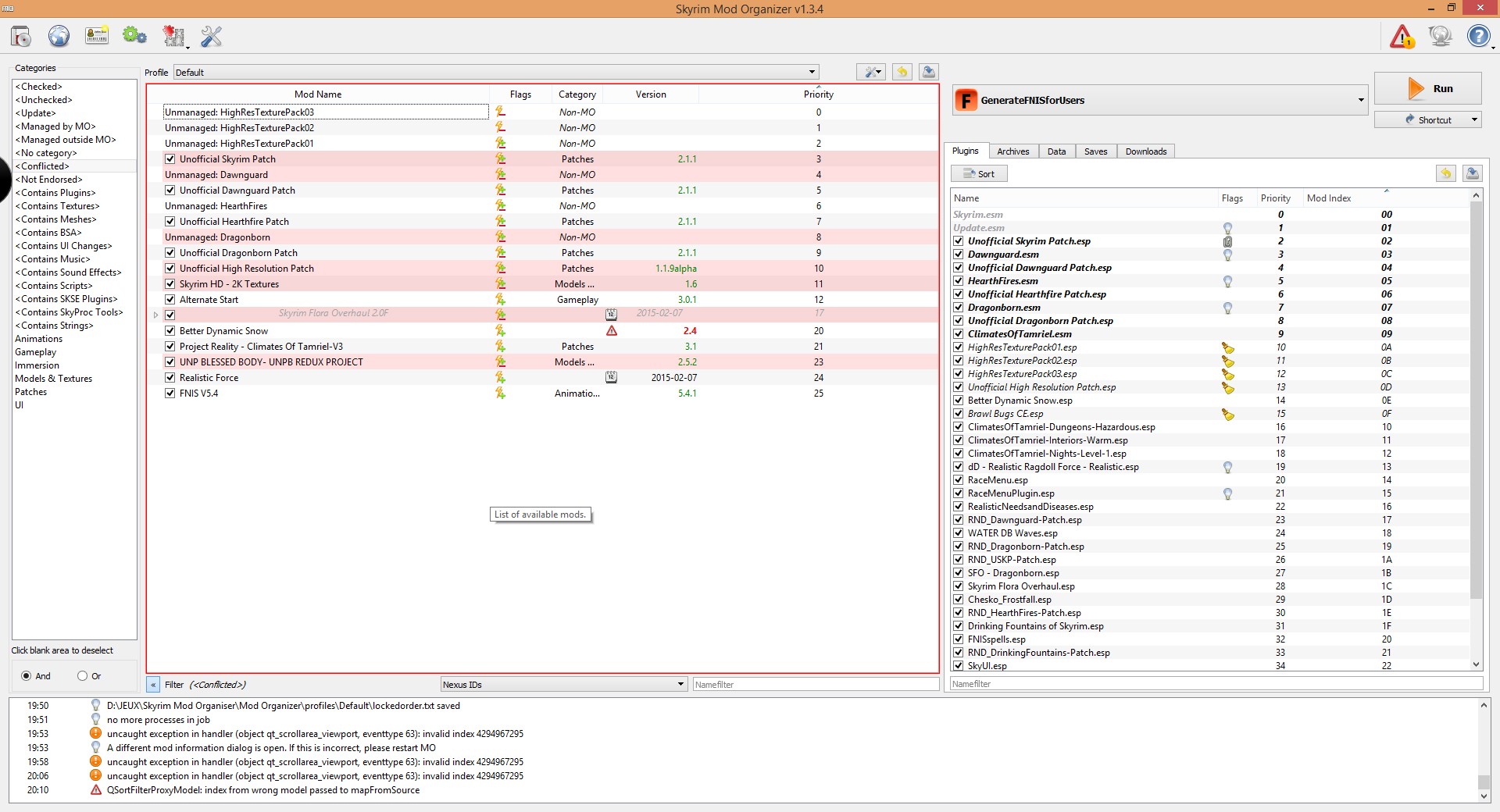The image size is (1500, 812).
Task: Click error icon on QSortFilterProxyModel log entry
Action: coord(95,790)
